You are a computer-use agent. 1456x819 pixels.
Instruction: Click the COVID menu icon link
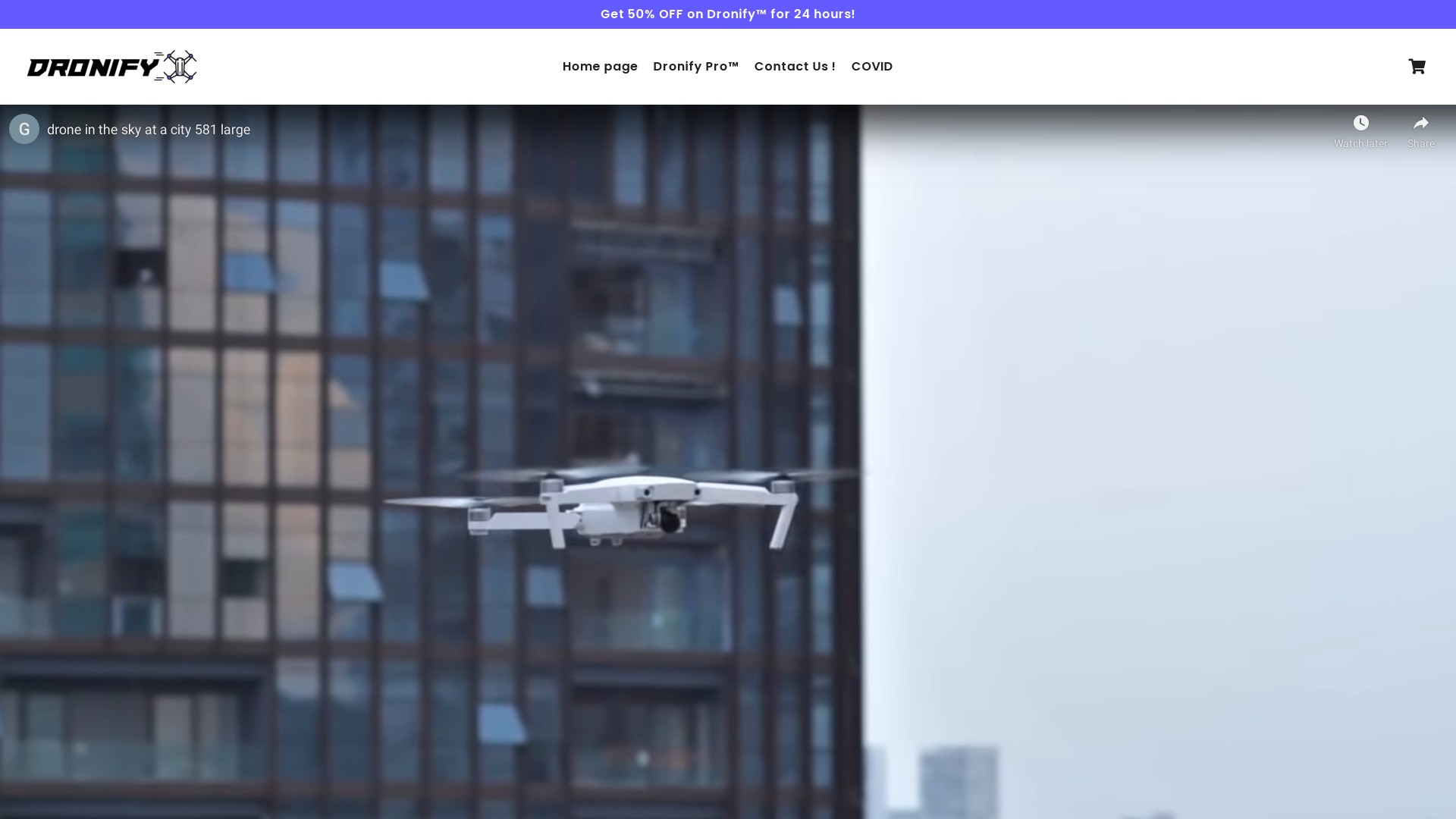click(872, 66)
